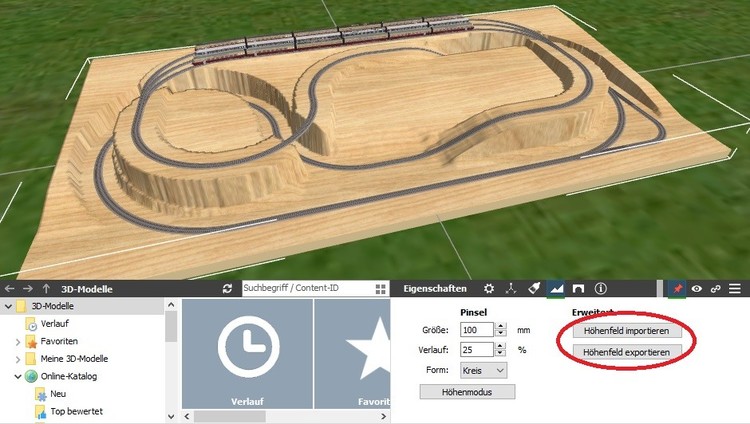Select the terrain height editing tab
750x424 pixels.
tap(556, 289)
